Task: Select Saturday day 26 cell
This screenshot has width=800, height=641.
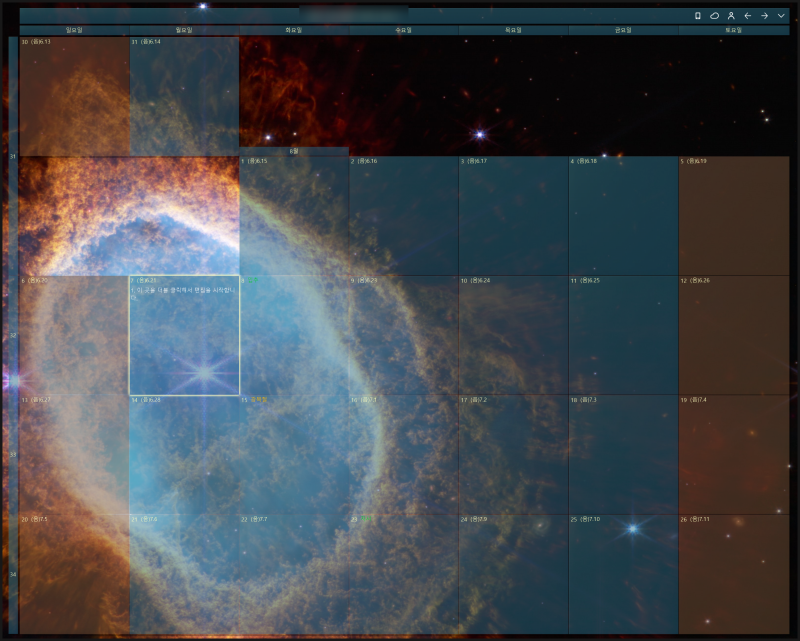Action: point(734,574)
